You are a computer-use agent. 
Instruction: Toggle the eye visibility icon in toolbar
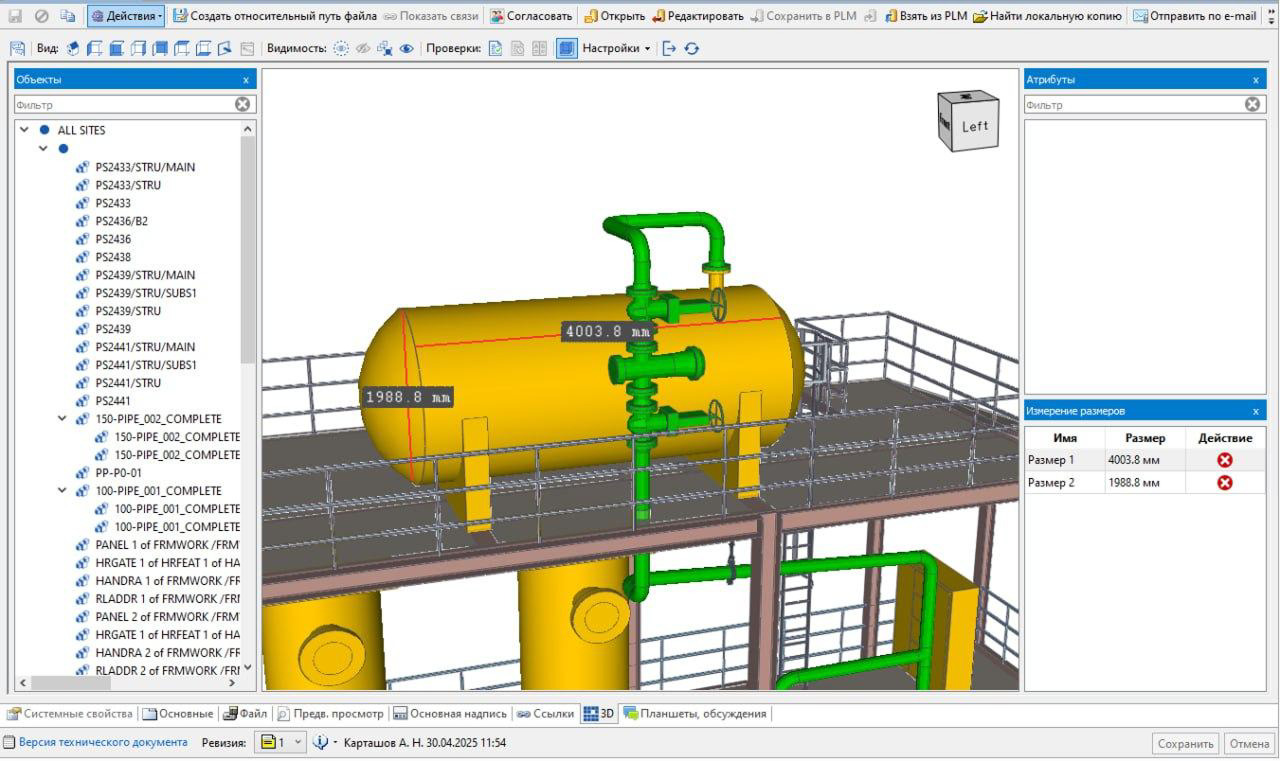tap(407, 48)
